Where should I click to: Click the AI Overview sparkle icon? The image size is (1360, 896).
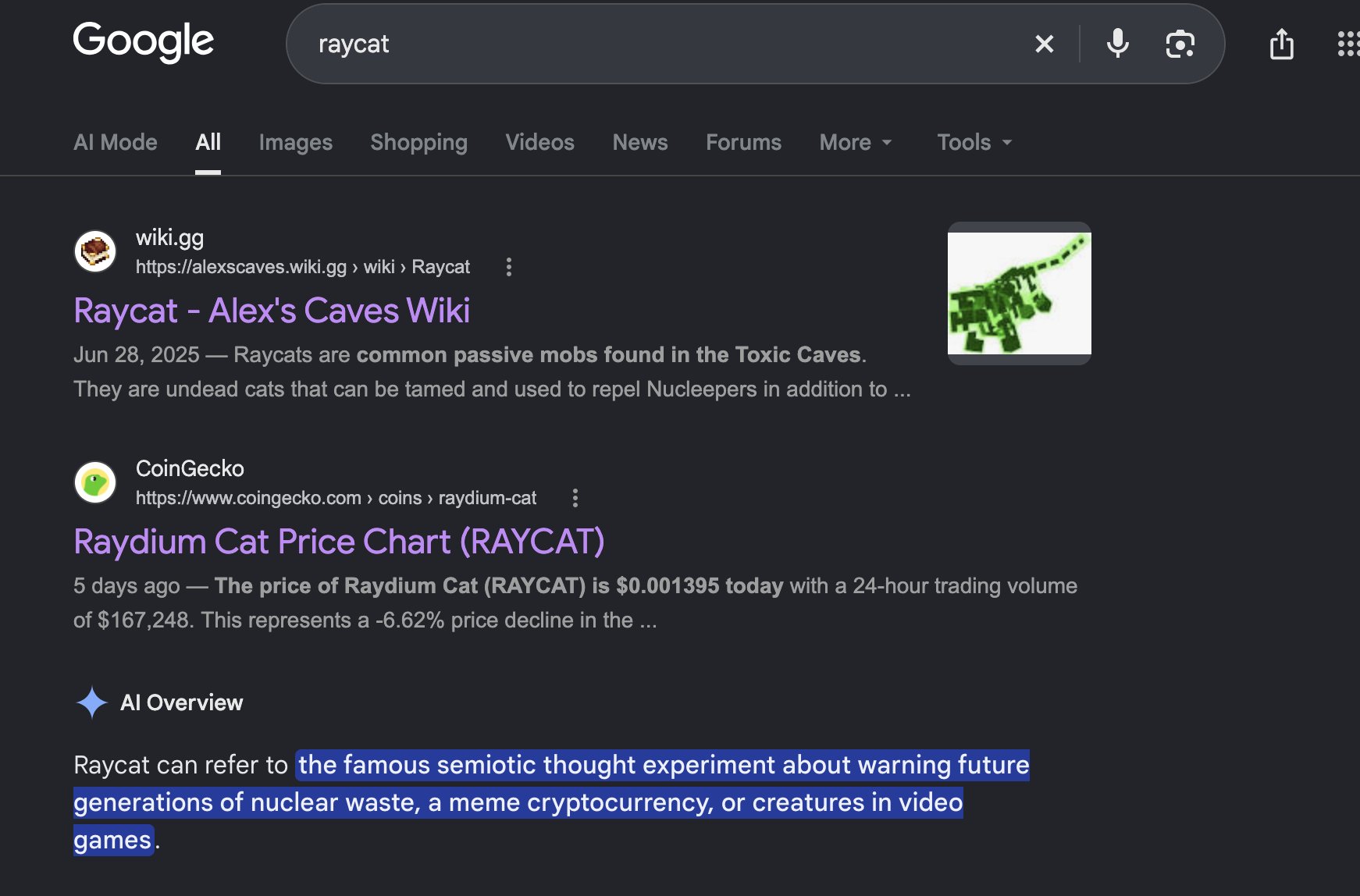tap(91, 702)
